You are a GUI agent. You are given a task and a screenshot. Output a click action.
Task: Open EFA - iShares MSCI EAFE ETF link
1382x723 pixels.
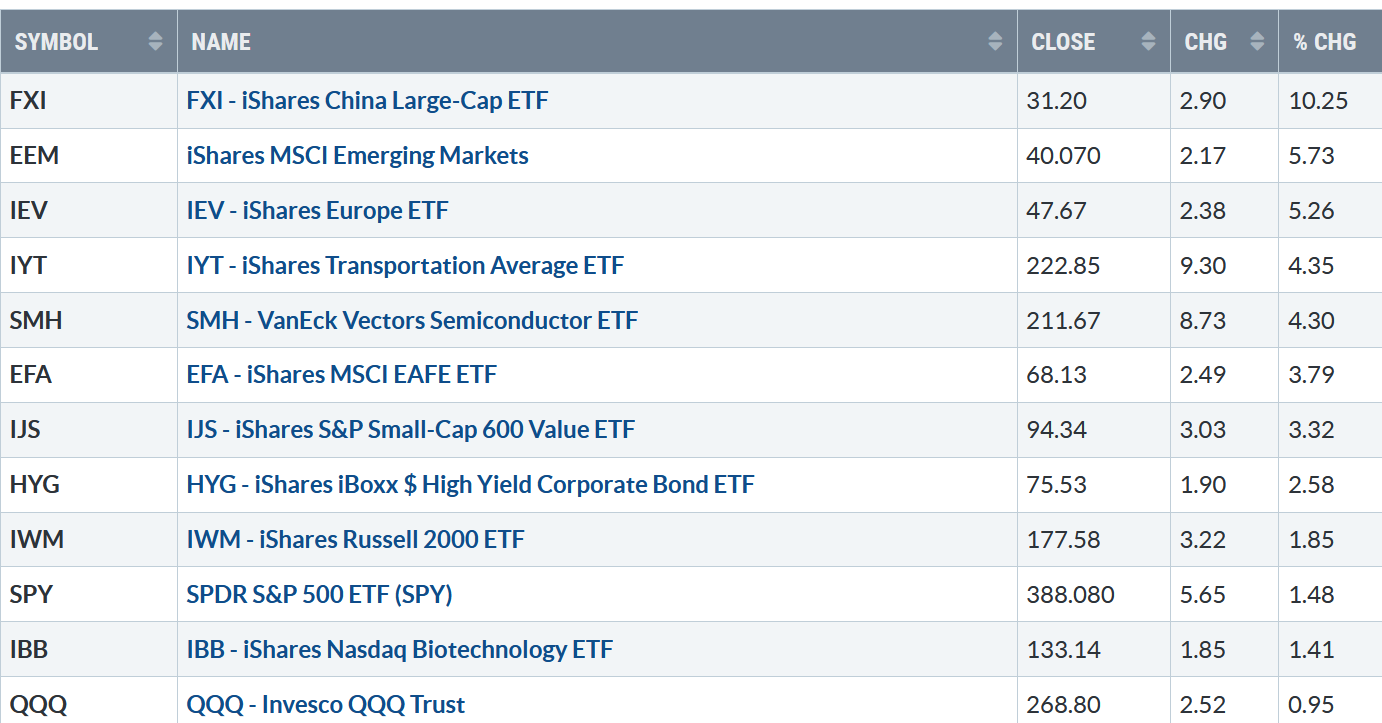(x=341, y=375)
